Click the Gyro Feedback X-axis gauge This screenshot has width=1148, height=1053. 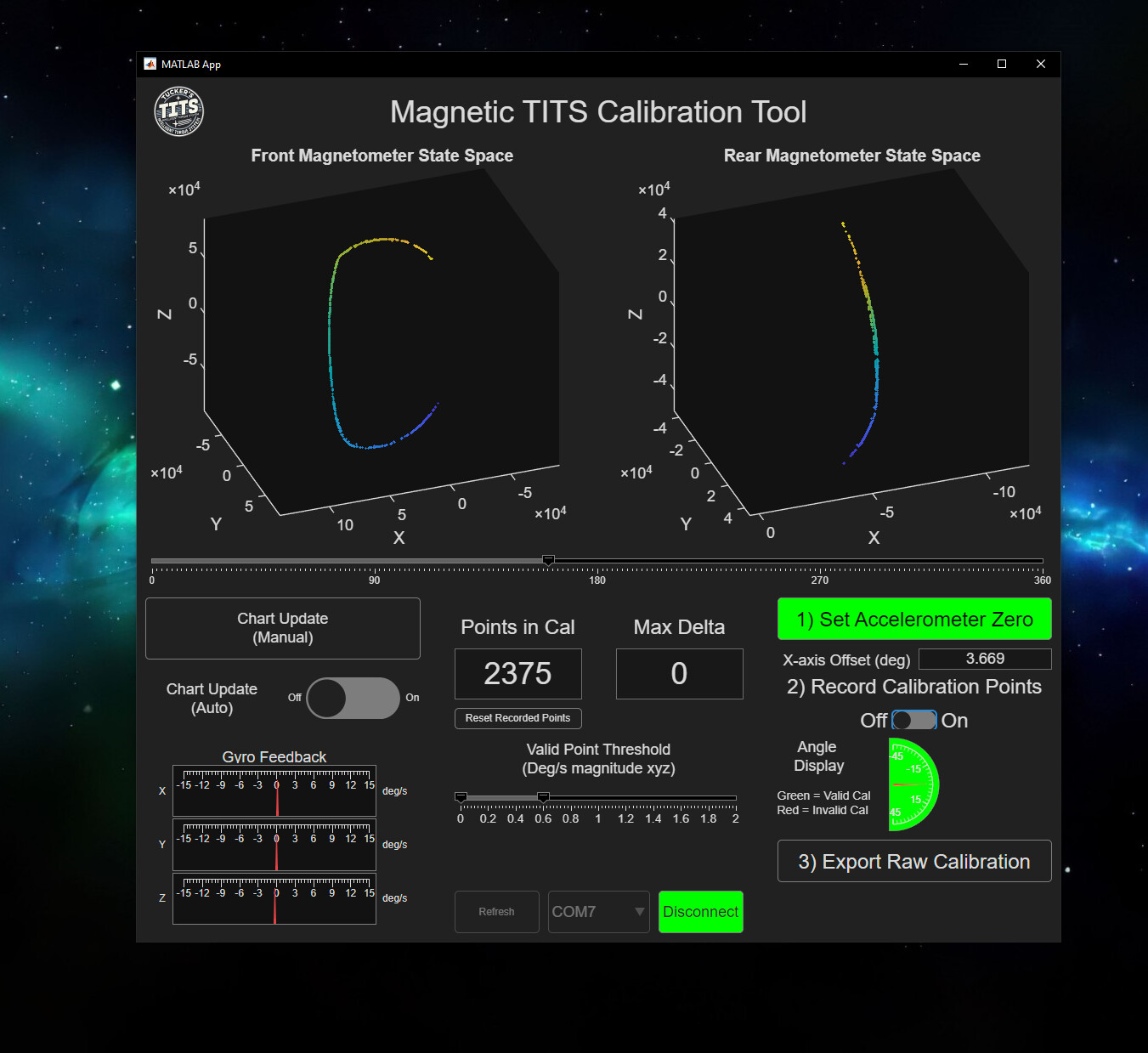pyautogui.click(x=274, y=790)
